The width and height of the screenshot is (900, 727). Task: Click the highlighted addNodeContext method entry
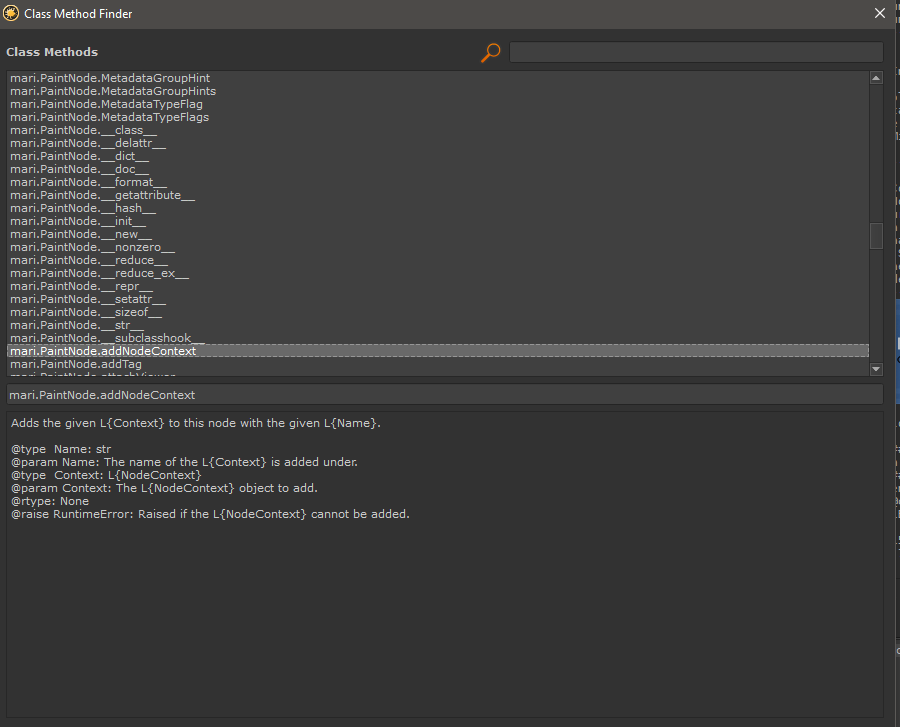click(102, 351)
